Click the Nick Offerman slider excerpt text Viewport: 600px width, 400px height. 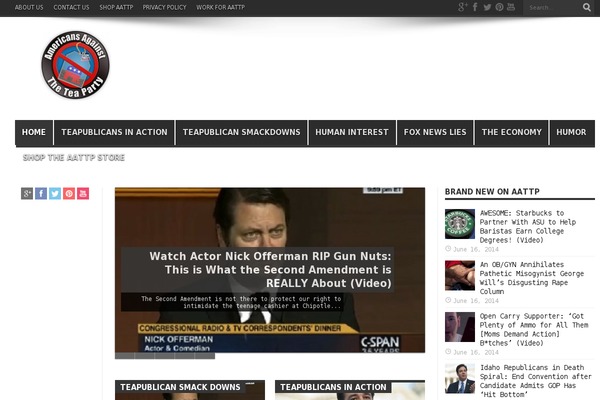pos(241,302)
